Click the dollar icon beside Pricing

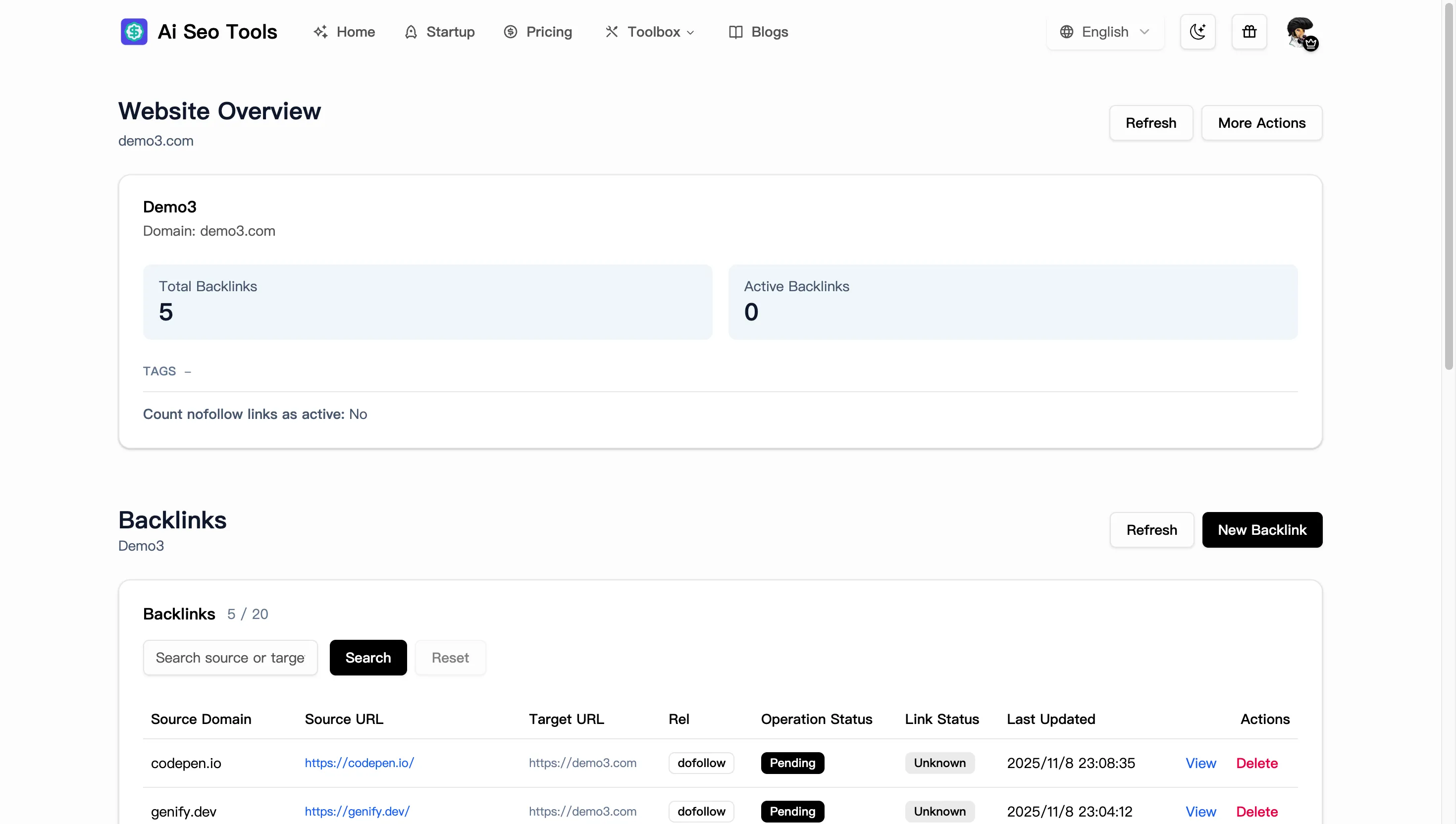(511, 32)
